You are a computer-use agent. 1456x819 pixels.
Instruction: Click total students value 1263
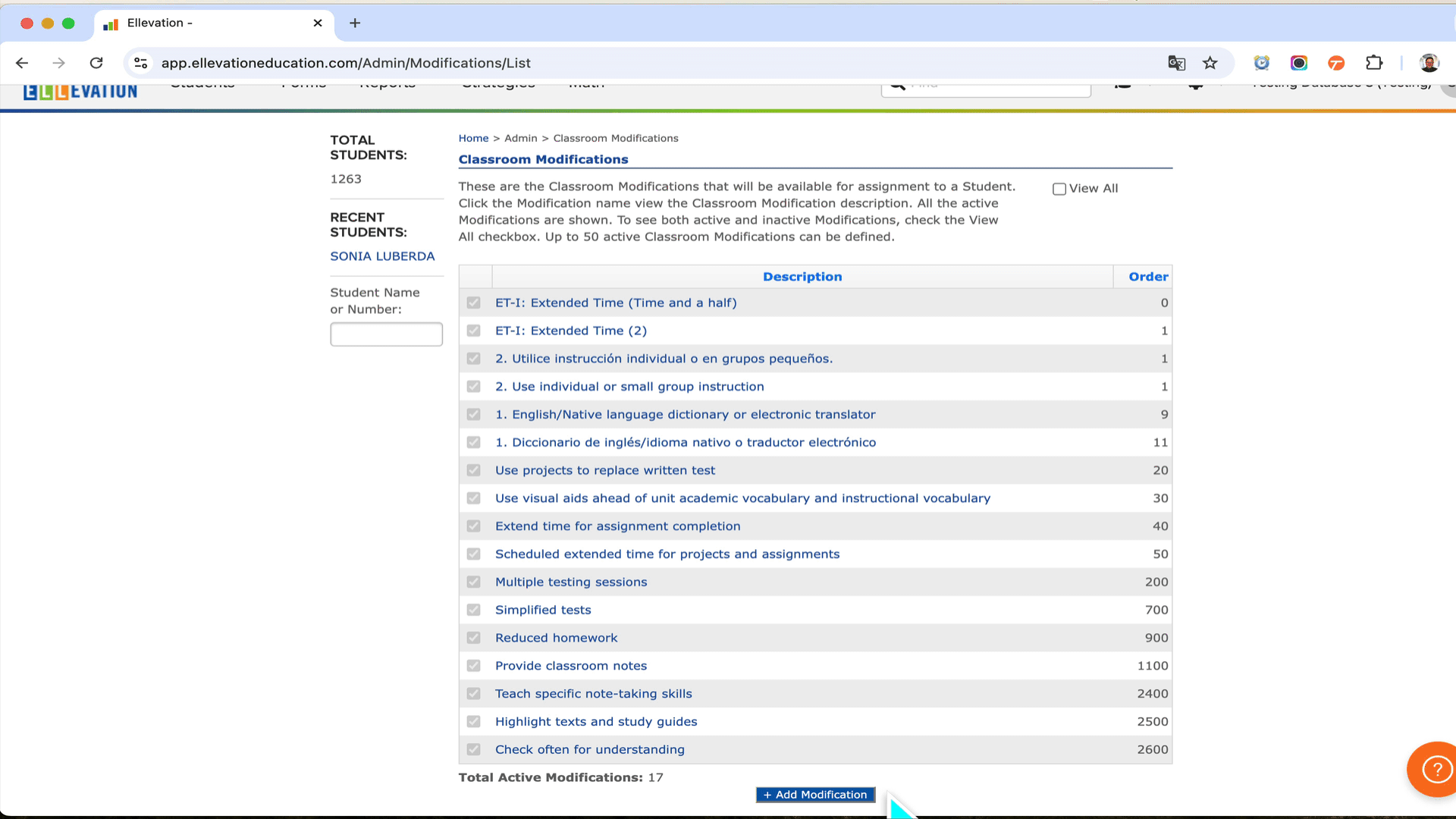346,179
